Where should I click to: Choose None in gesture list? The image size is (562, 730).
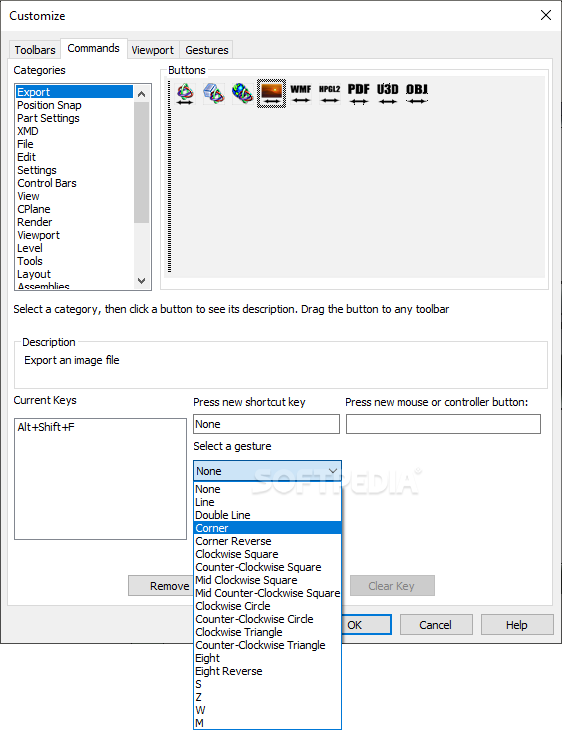(267, 489)
